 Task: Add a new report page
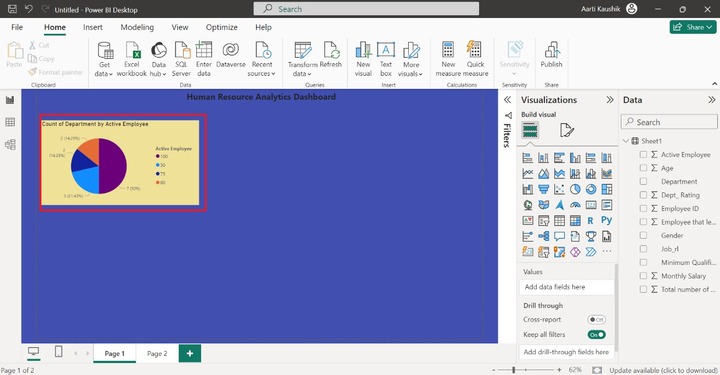(x=190, y=353)
